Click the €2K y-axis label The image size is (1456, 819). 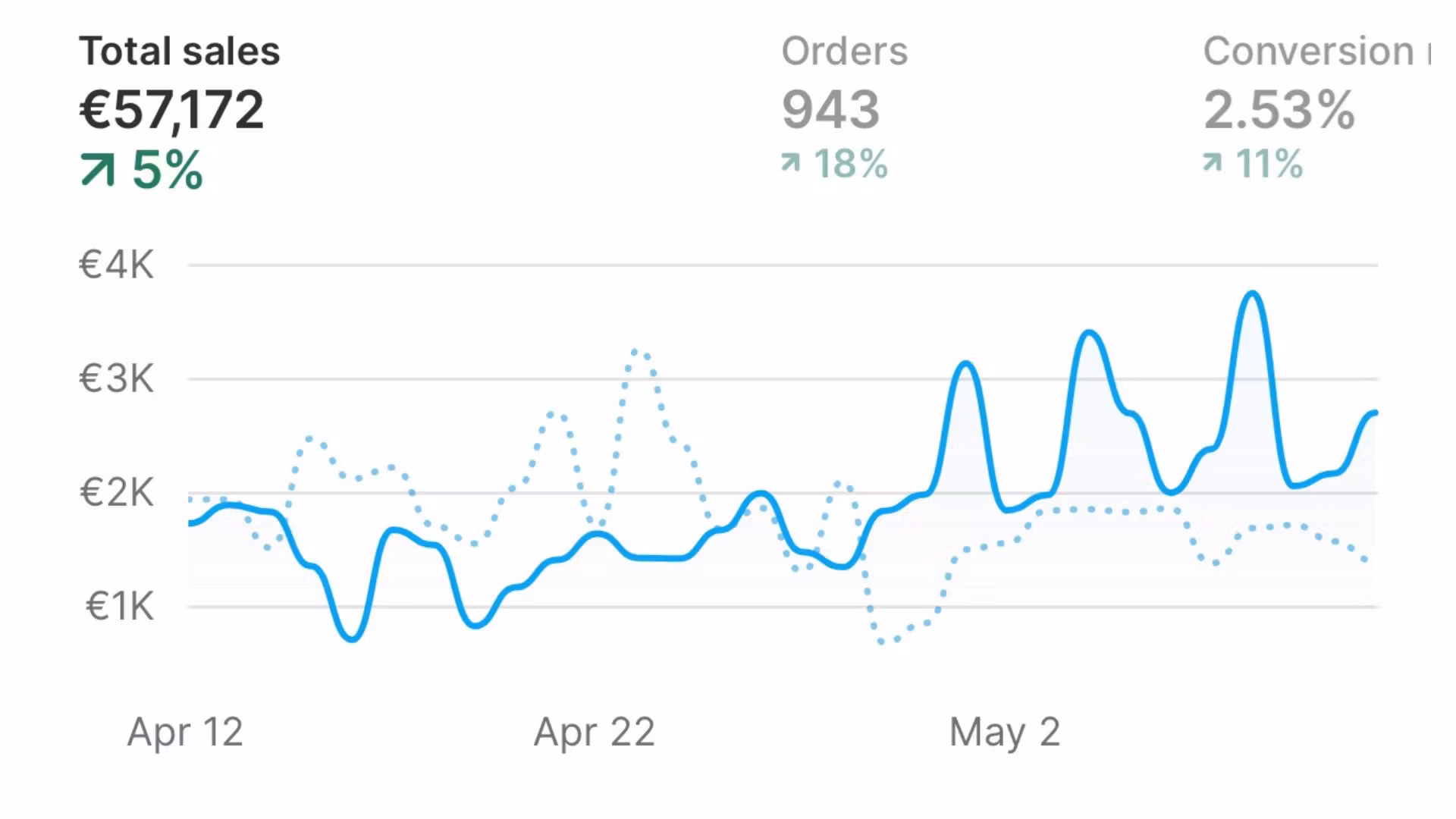click(117, 493)
